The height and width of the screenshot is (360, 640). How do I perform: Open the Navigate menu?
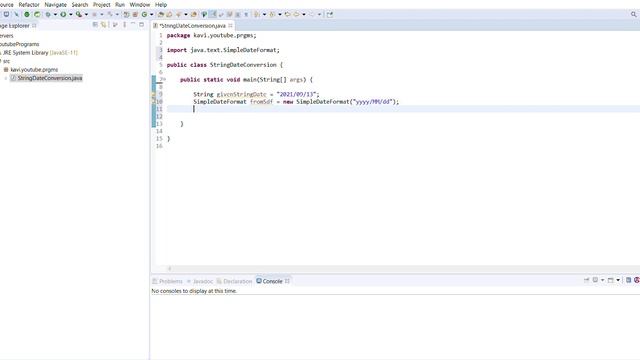[x=56, y=4]
